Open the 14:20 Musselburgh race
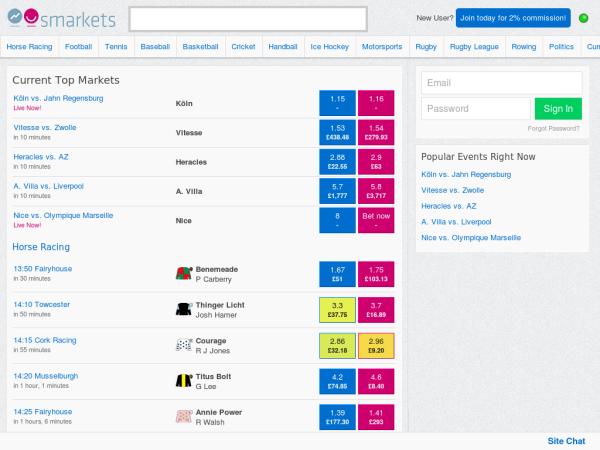This screenshot has width=600, height=450. tap(46, 376)
